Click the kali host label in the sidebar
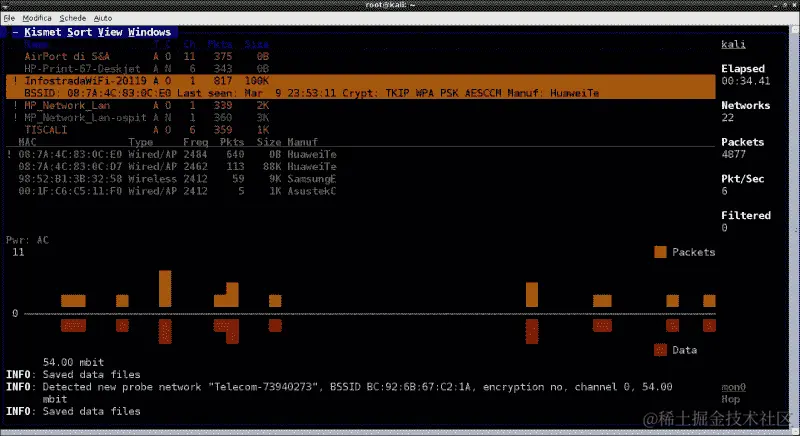Viewport: 800px width, 436px height. tap(733, 44)
